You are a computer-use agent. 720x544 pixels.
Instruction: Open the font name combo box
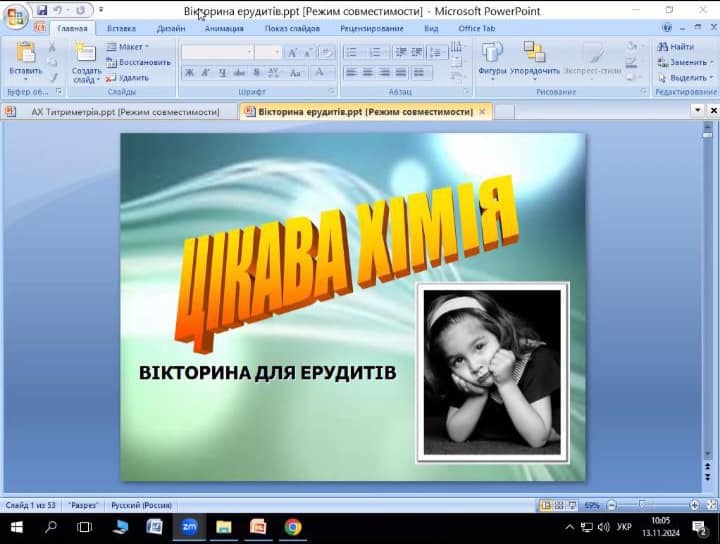[217, 52]
